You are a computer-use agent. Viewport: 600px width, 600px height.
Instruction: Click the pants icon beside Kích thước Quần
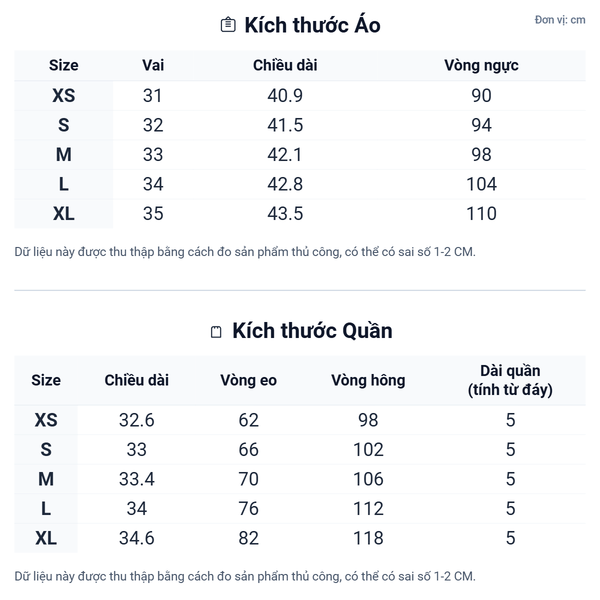(216, 332)
